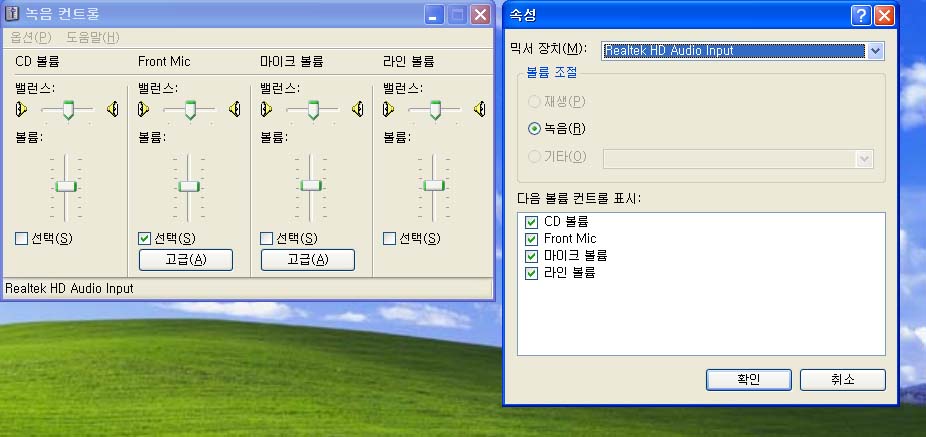Enable 선택 checkbox for 마이크 볼륨
This screenshot has width=926, height=437.
(x=266, y=239)
